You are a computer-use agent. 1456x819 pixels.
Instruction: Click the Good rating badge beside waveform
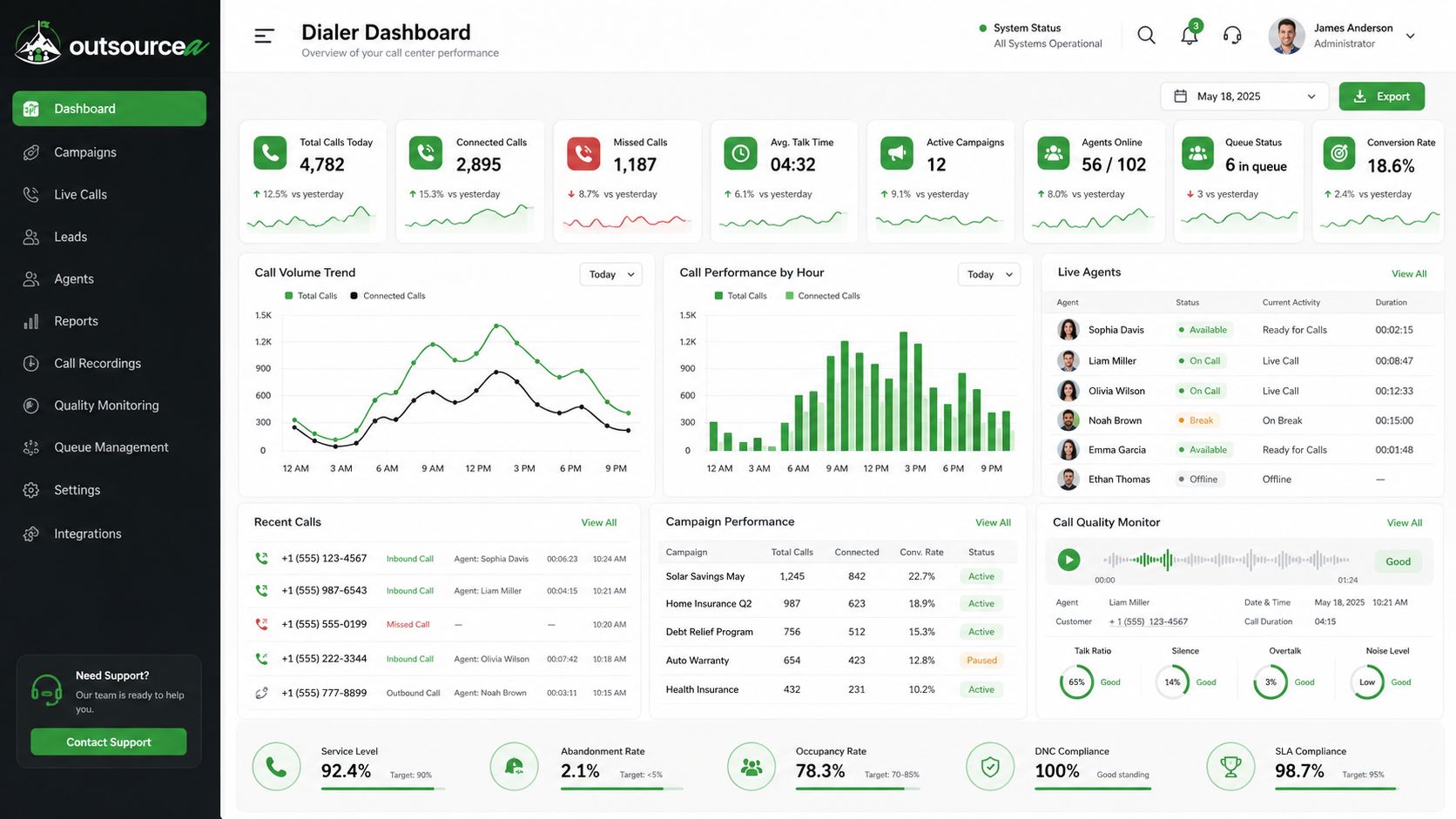(x=1398, y=561)
